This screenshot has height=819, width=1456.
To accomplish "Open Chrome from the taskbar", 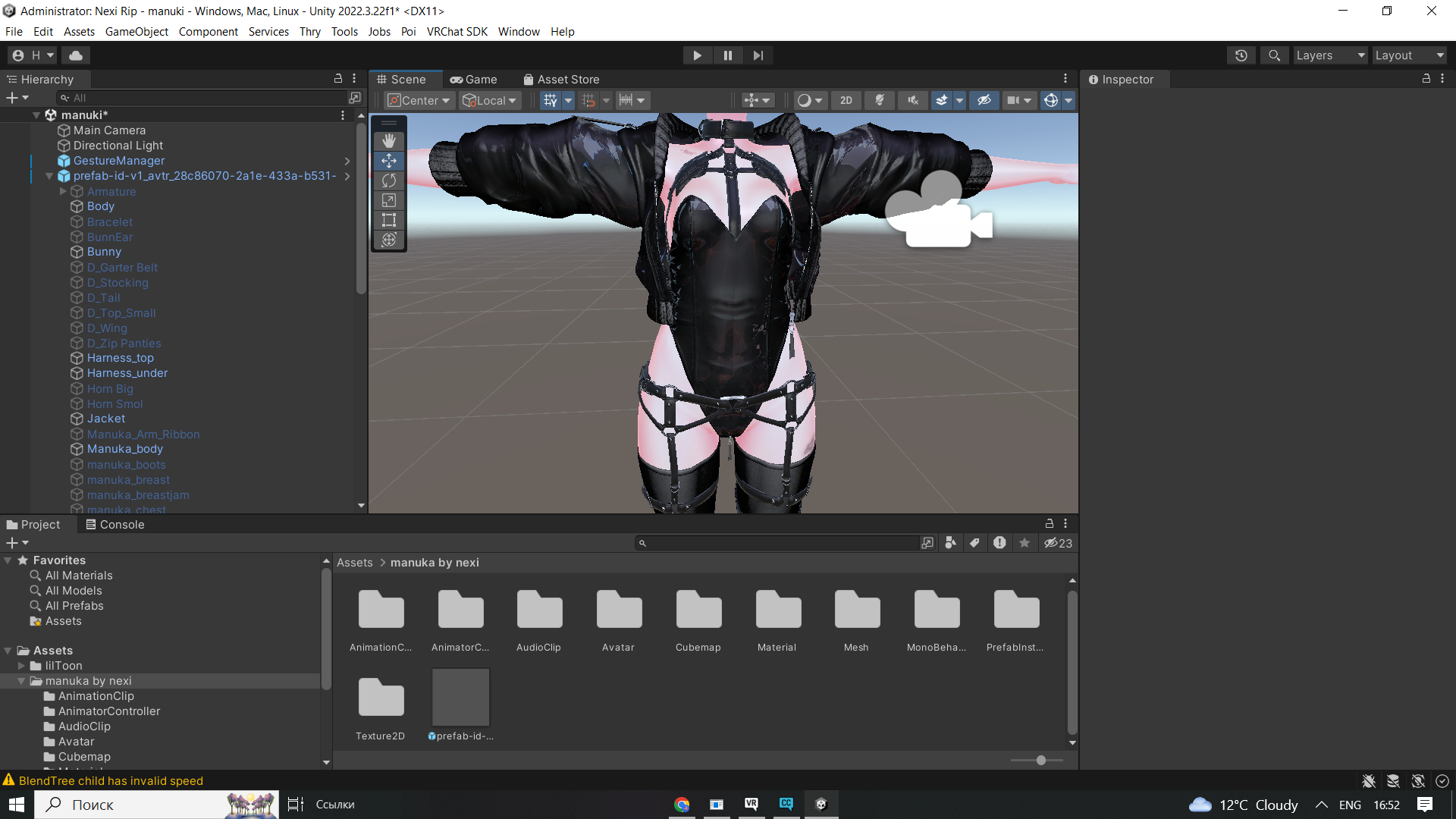I will (x=682, y=805).
